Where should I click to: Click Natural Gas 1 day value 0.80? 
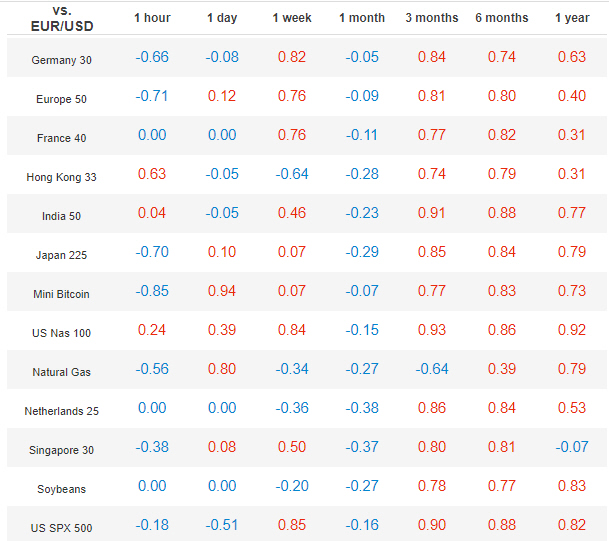222,369
